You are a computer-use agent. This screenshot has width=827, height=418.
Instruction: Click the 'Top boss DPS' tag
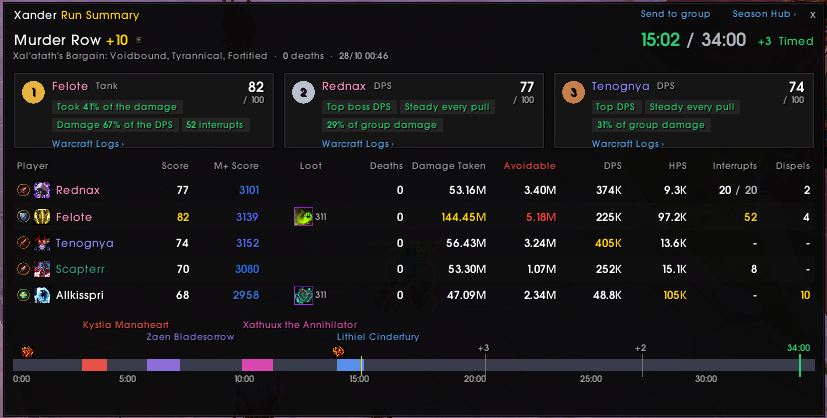[x=359, y=107]
